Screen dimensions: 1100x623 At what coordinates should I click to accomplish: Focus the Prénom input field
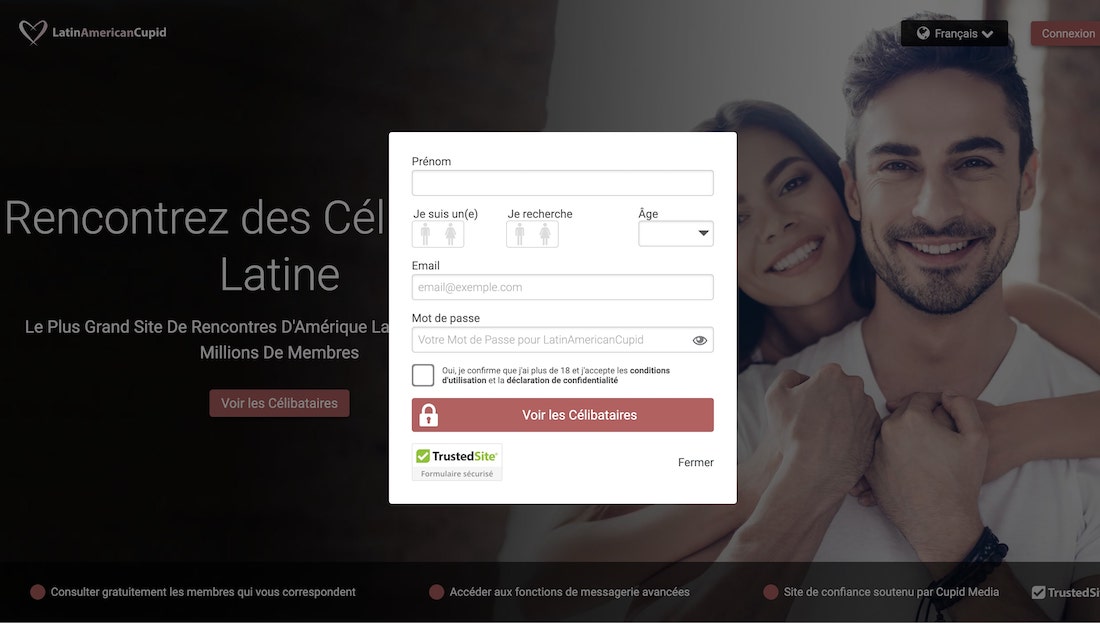pyautogui.click(x=563, y=183)
